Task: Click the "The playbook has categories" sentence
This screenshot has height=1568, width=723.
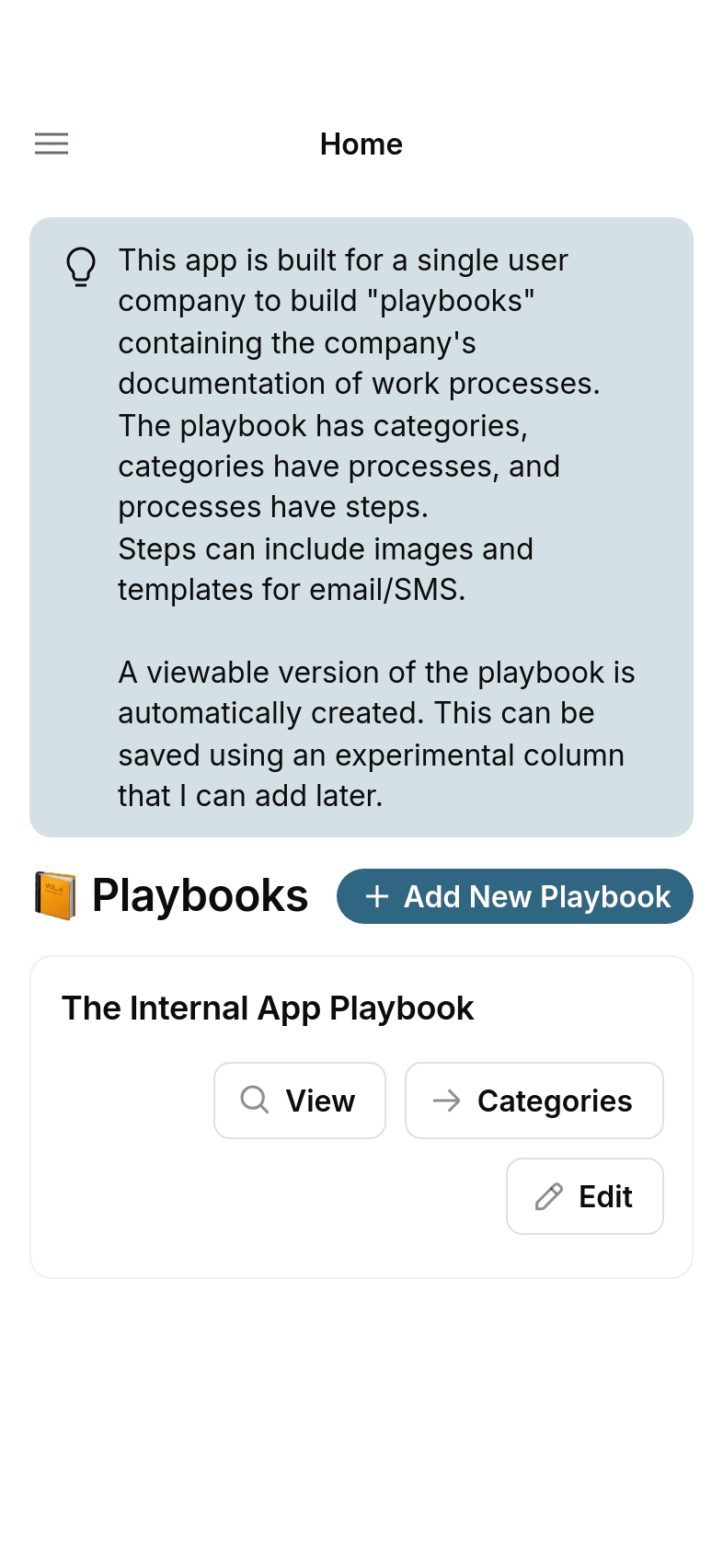Action: [339, 467]
